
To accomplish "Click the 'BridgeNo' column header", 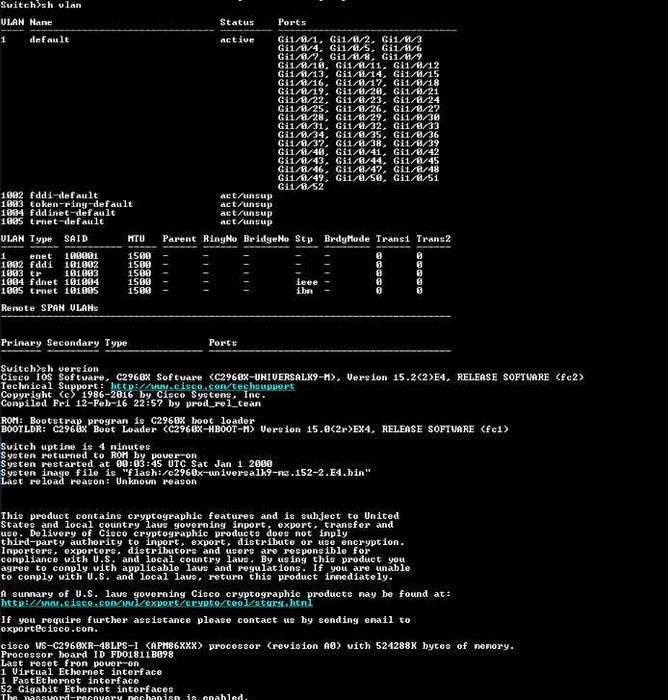I will coord(266,239).
